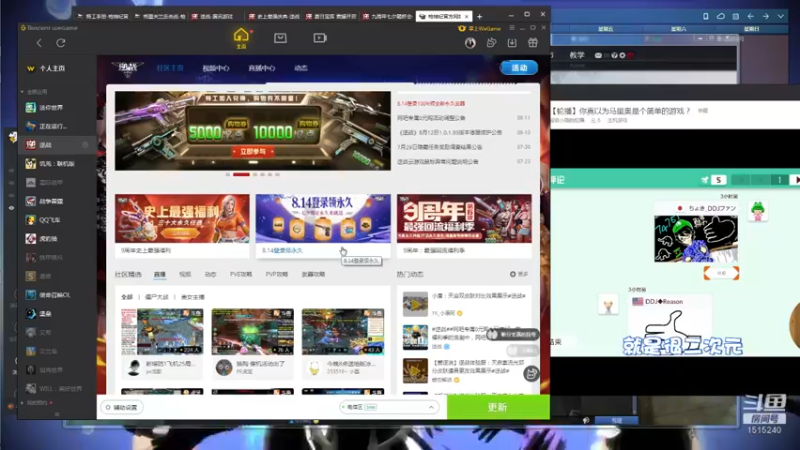Click the frog avatar in the comments panel
The image size is (800, 450).
point(758,211)
